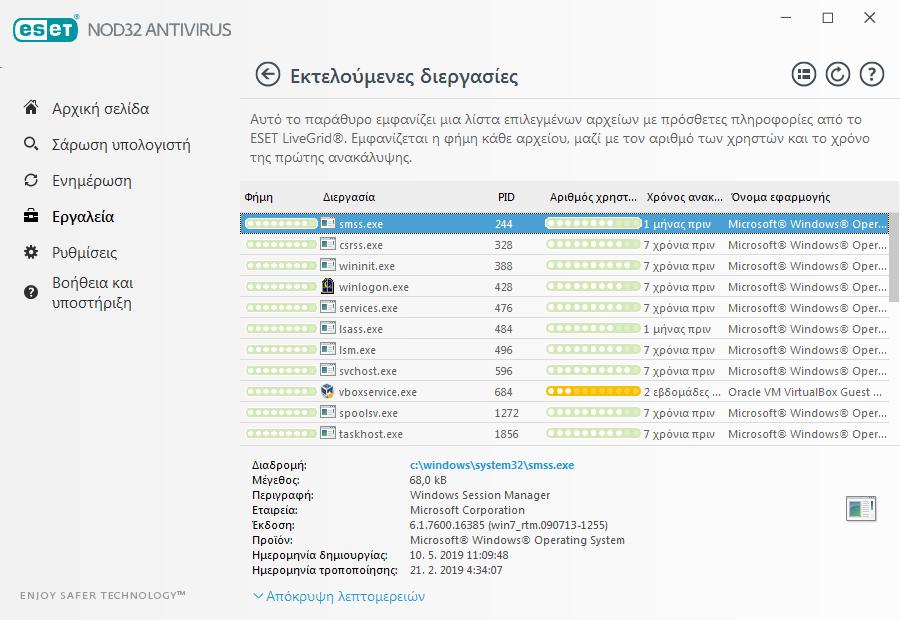Click '1 μήνας πριν' in the smss.exe row
This screenshot has height=620, width=900.
click(x=677, y=224)
